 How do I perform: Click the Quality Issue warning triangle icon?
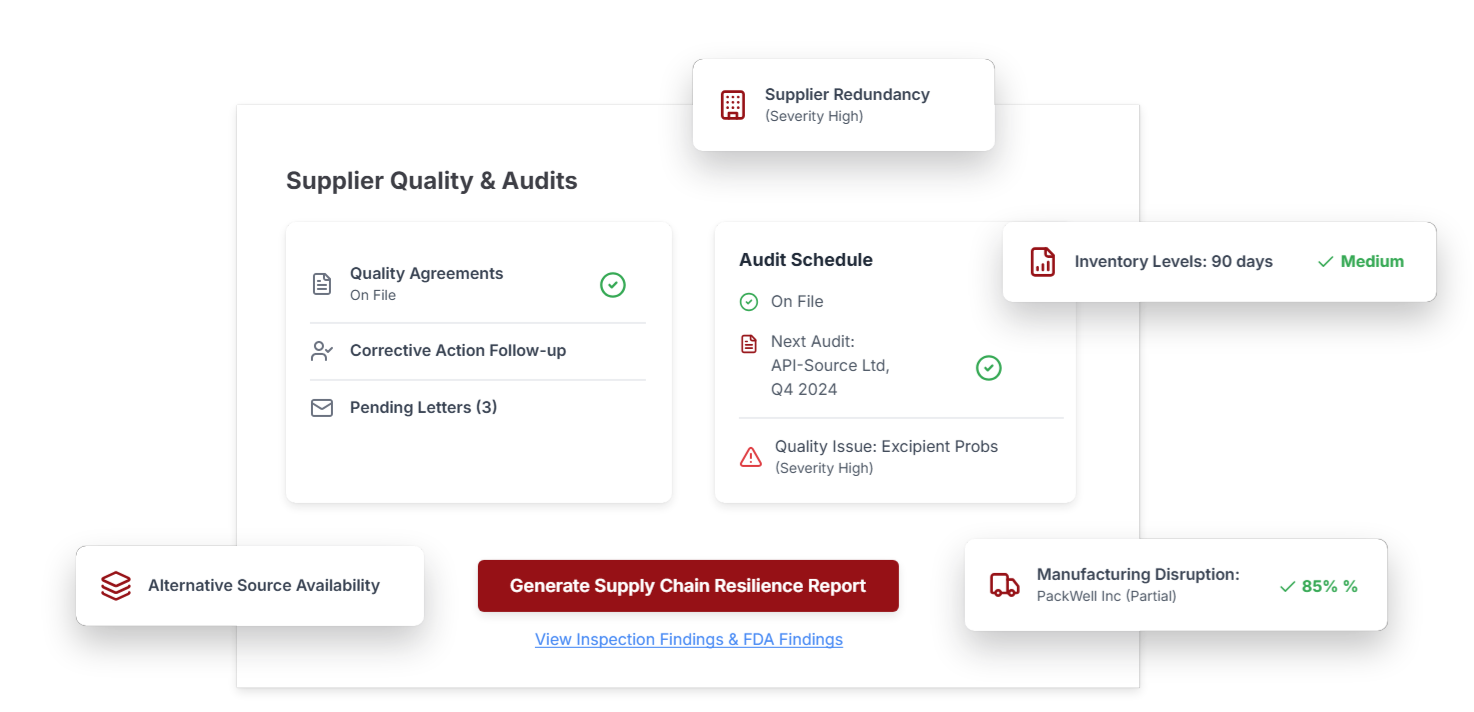[750, 456]
